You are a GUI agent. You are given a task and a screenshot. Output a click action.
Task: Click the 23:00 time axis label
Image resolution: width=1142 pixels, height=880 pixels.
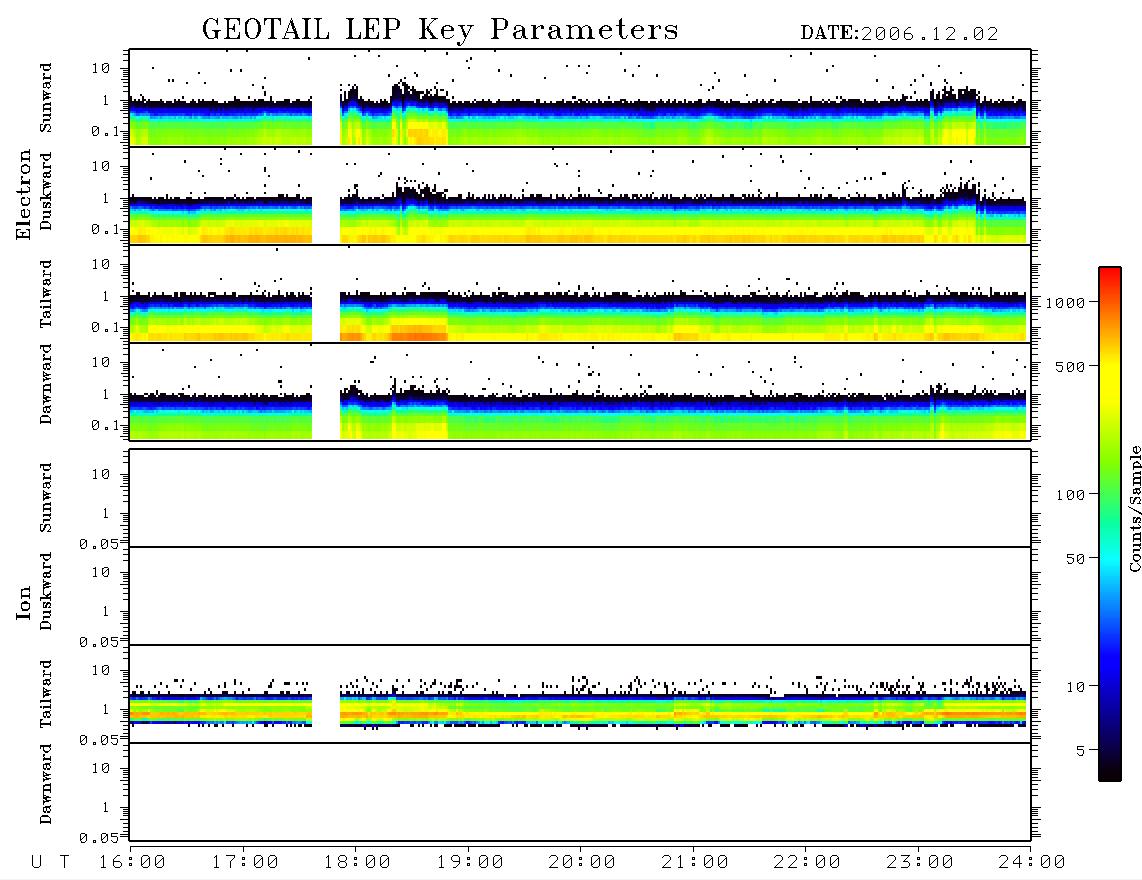(920, 862)
